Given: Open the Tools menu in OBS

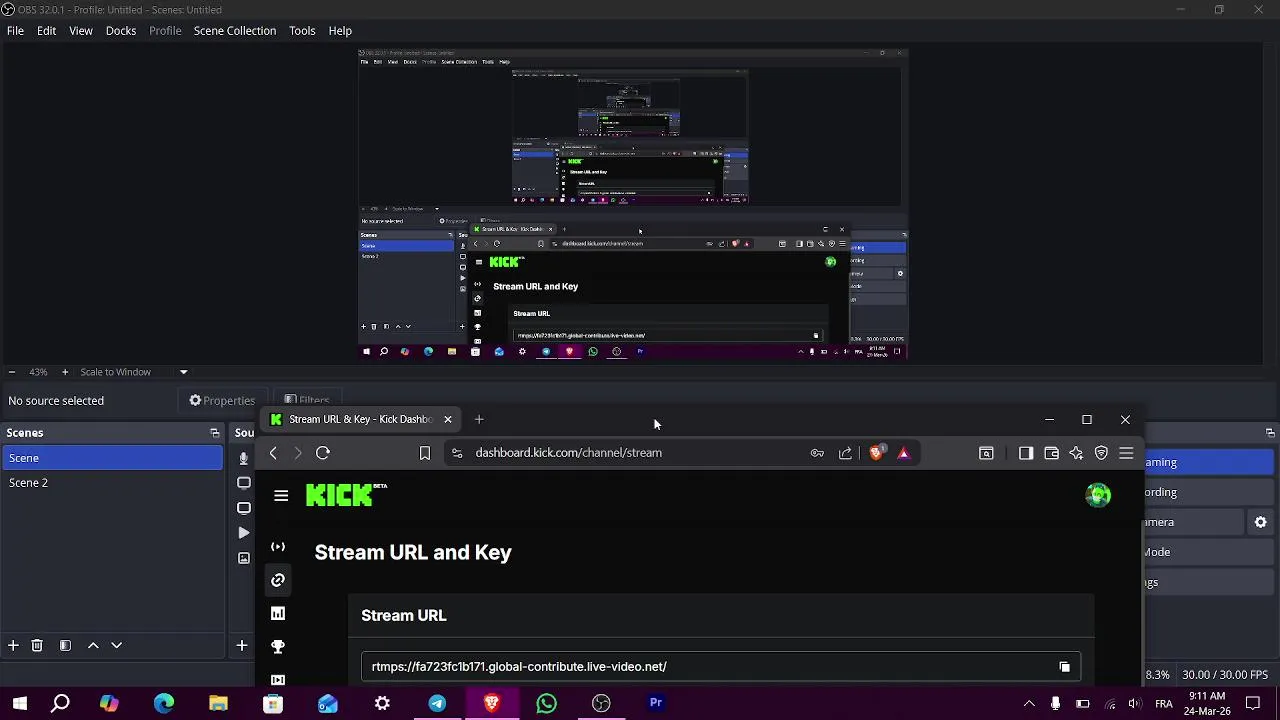Looking at the screenshot, I should click(302, 31).
